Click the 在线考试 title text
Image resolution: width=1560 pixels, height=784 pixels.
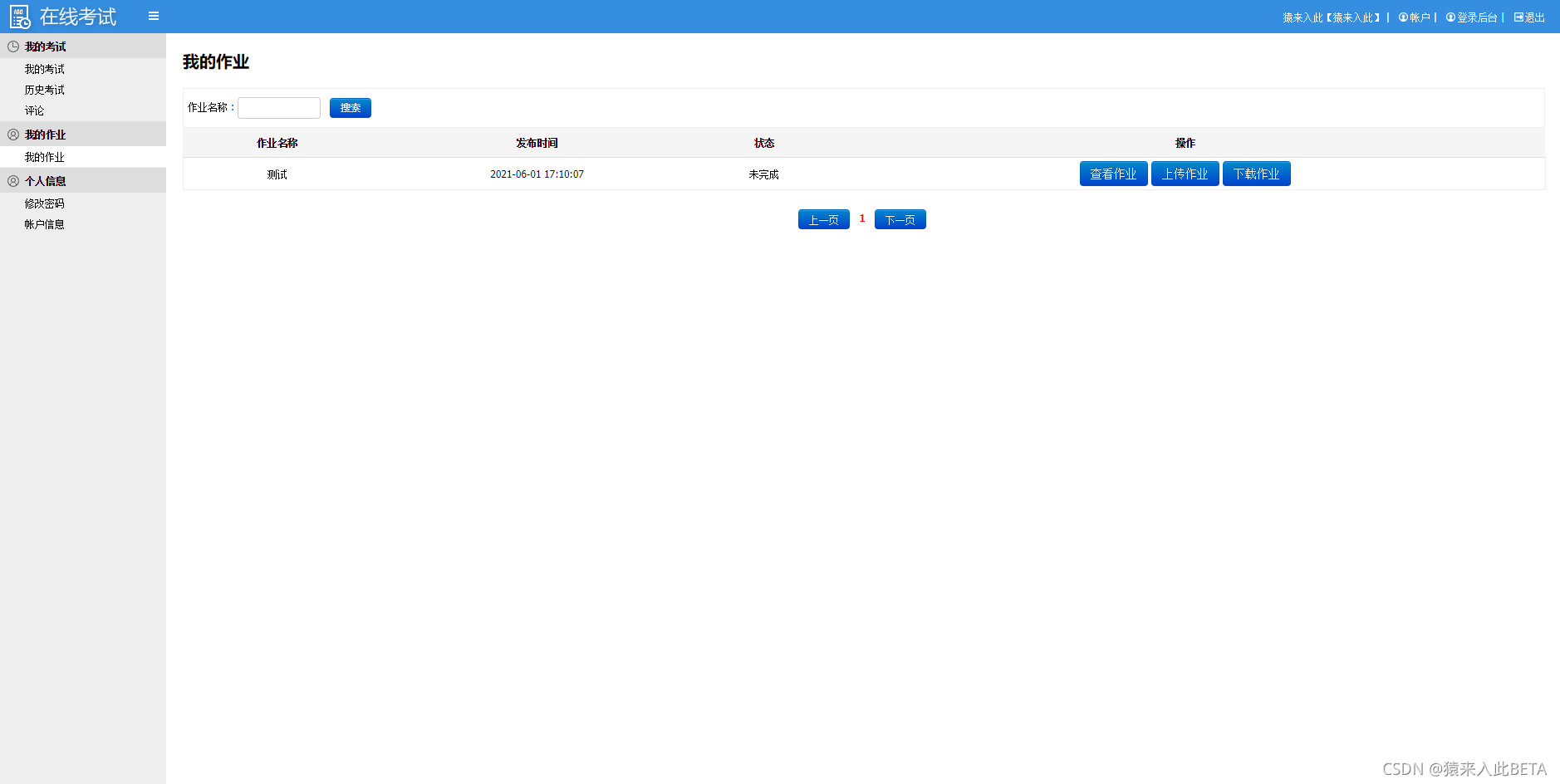coord(78,17)
